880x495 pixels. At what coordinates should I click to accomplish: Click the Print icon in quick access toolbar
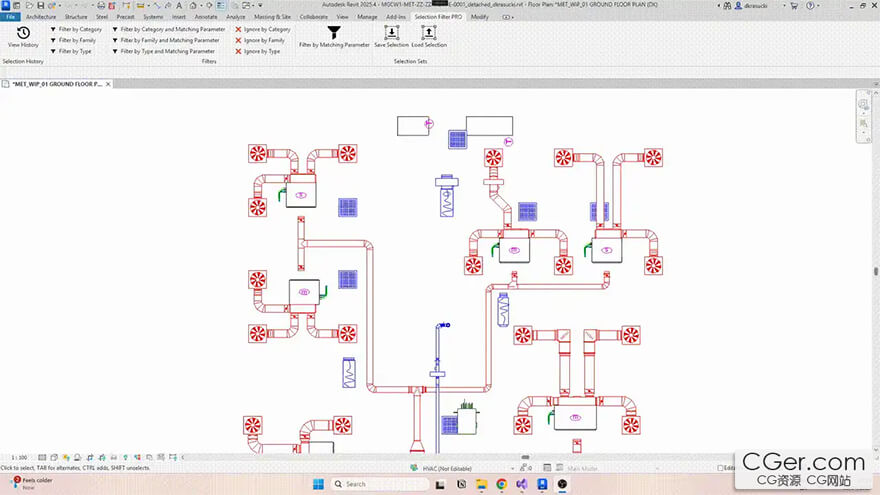coord(101,6)
